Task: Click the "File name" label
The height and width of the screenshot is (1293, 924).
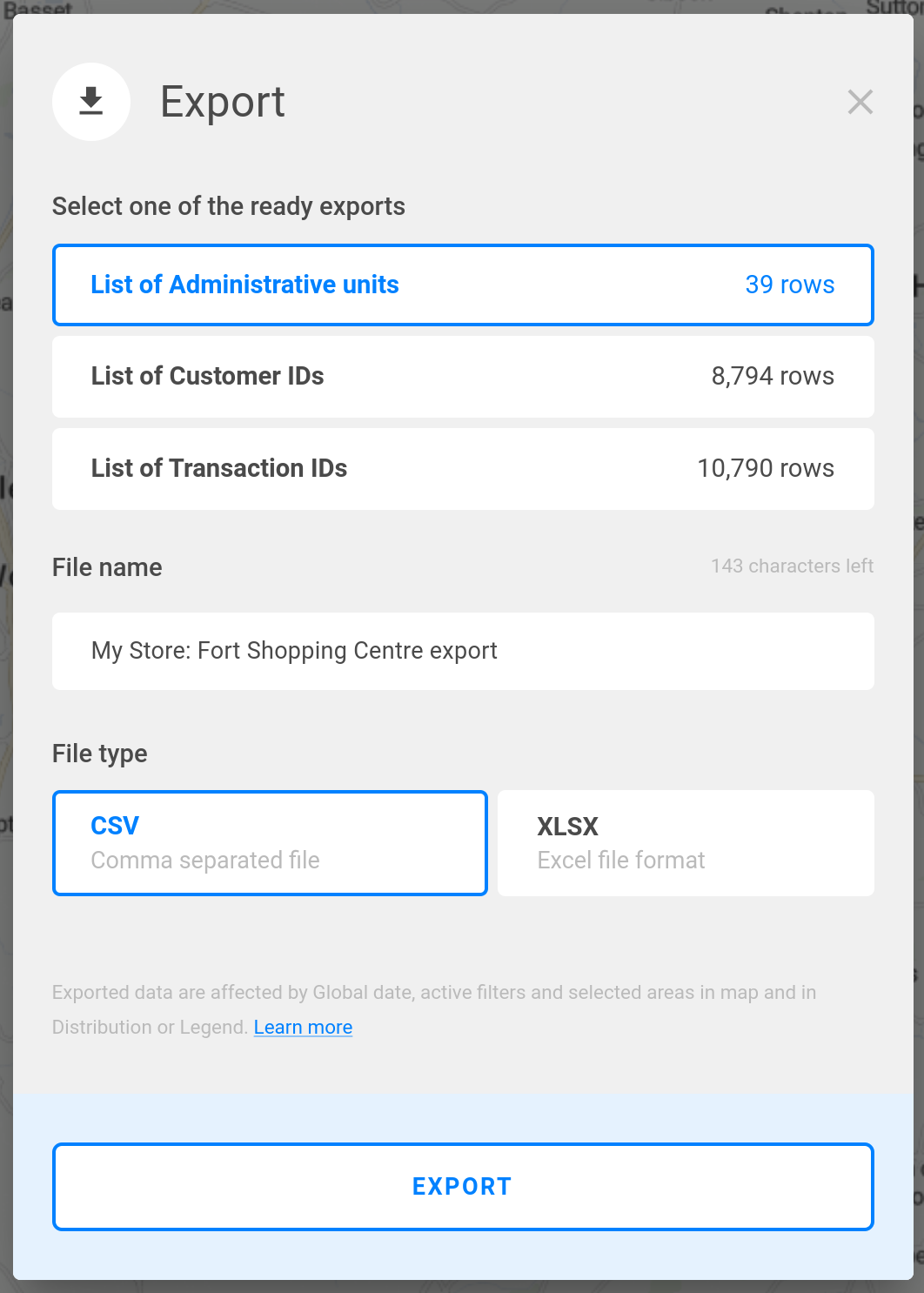Action: tap(107, 567)
